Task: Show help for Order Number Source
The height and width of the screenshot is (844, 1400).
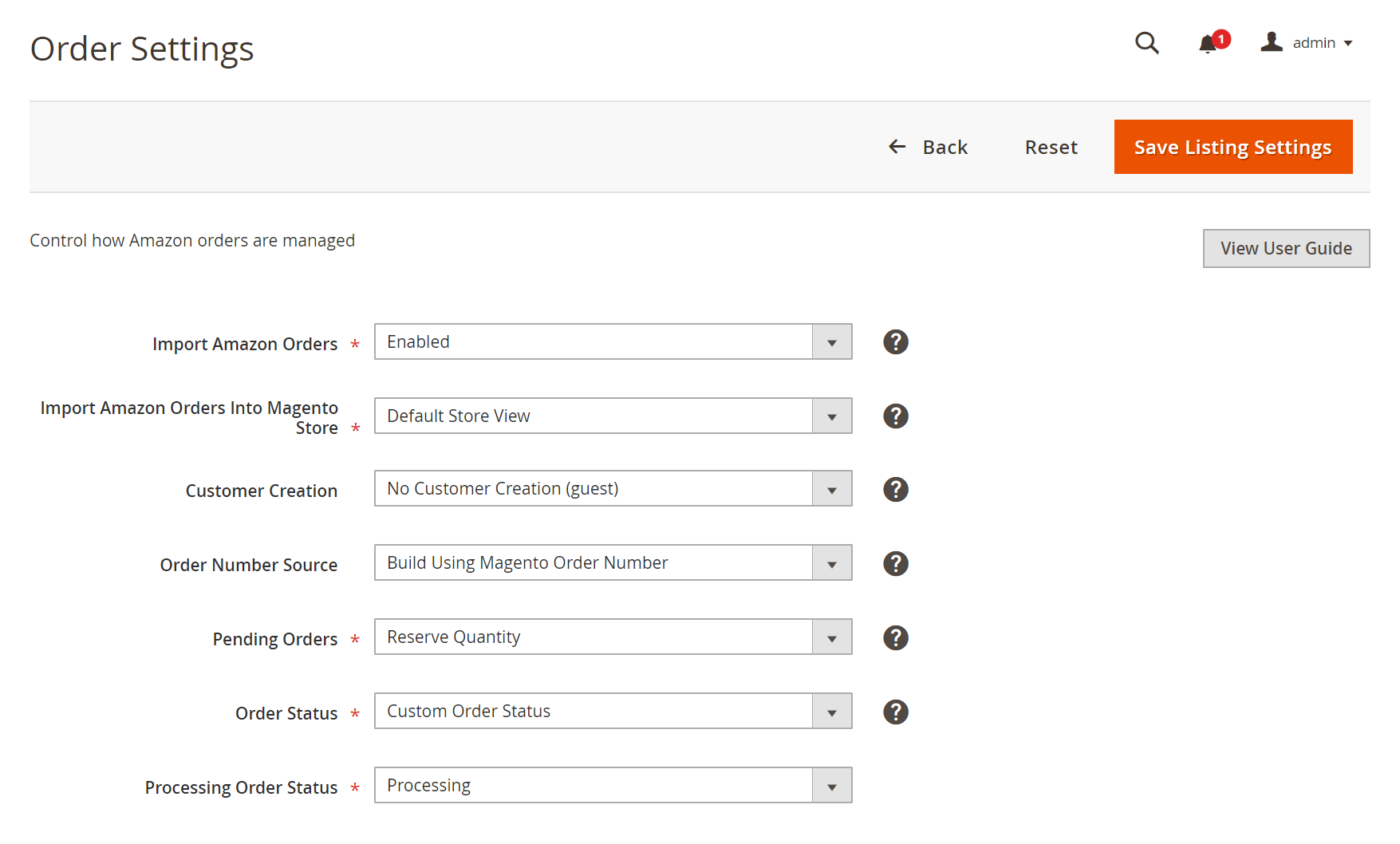Action: pyautogui.click(x=896, y=564)
